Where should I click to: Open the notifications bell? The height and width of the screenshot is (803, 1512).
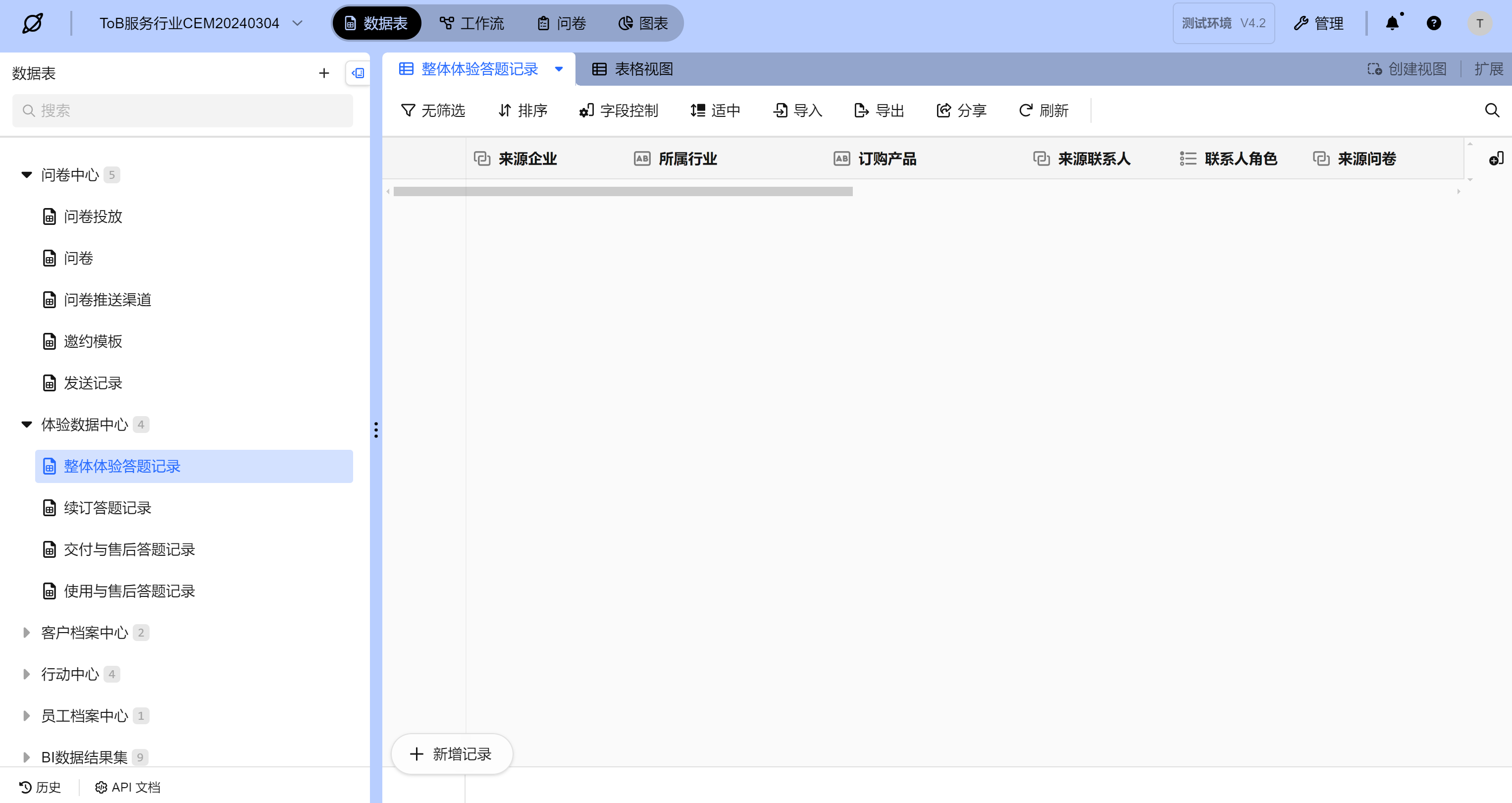tap(1392, 23)
